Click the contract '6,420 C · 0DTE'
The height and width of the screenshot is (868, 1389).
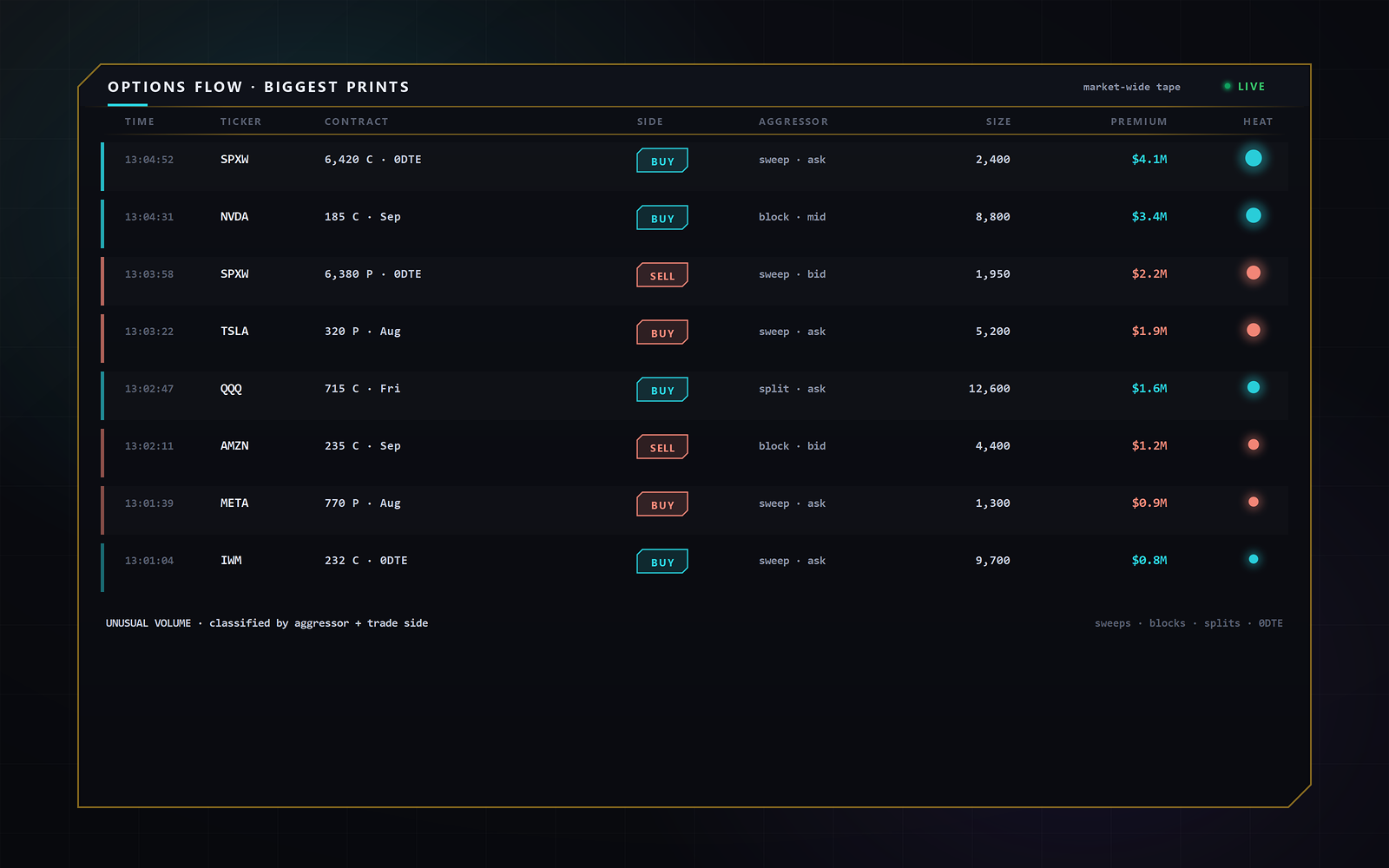tap(373, 160)
